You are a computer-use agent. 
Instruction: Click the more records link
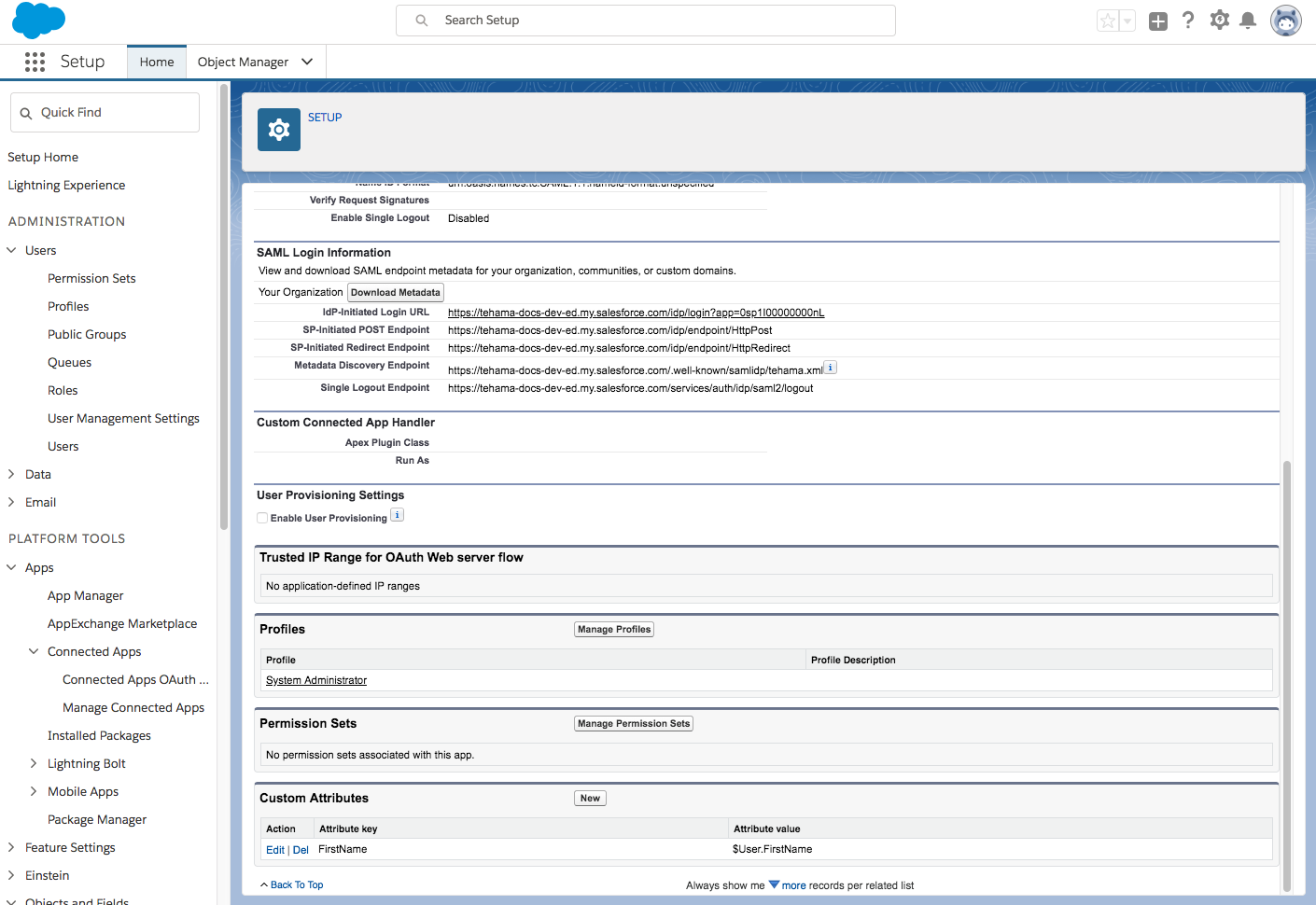point(794,885)
